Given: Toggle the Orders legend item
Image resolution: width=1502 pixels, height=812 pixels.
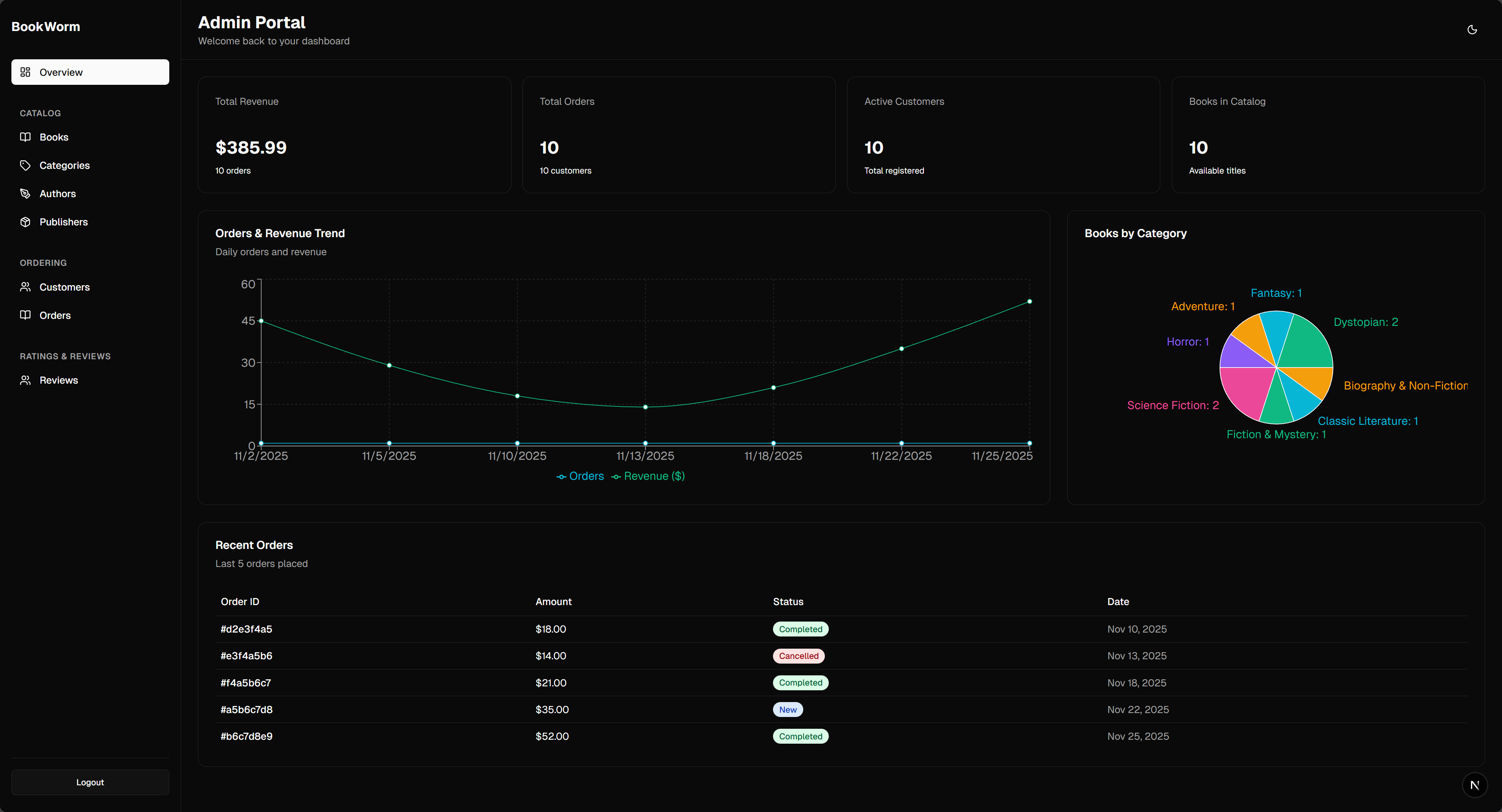Looking at the screenshot, I should (x=580, y=476).
